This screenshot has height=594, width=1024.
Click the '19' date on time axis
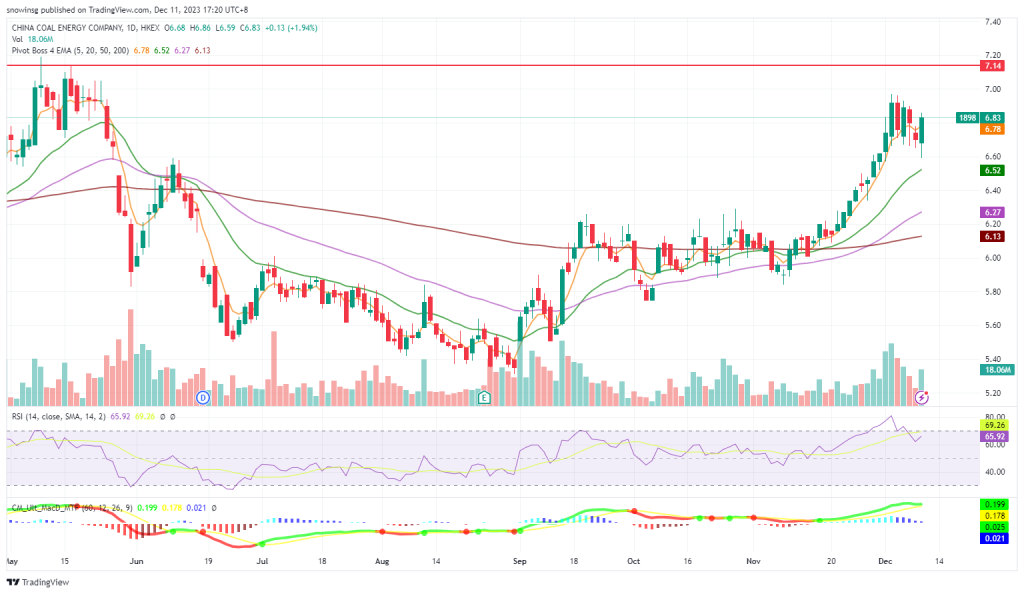[208, 561]
